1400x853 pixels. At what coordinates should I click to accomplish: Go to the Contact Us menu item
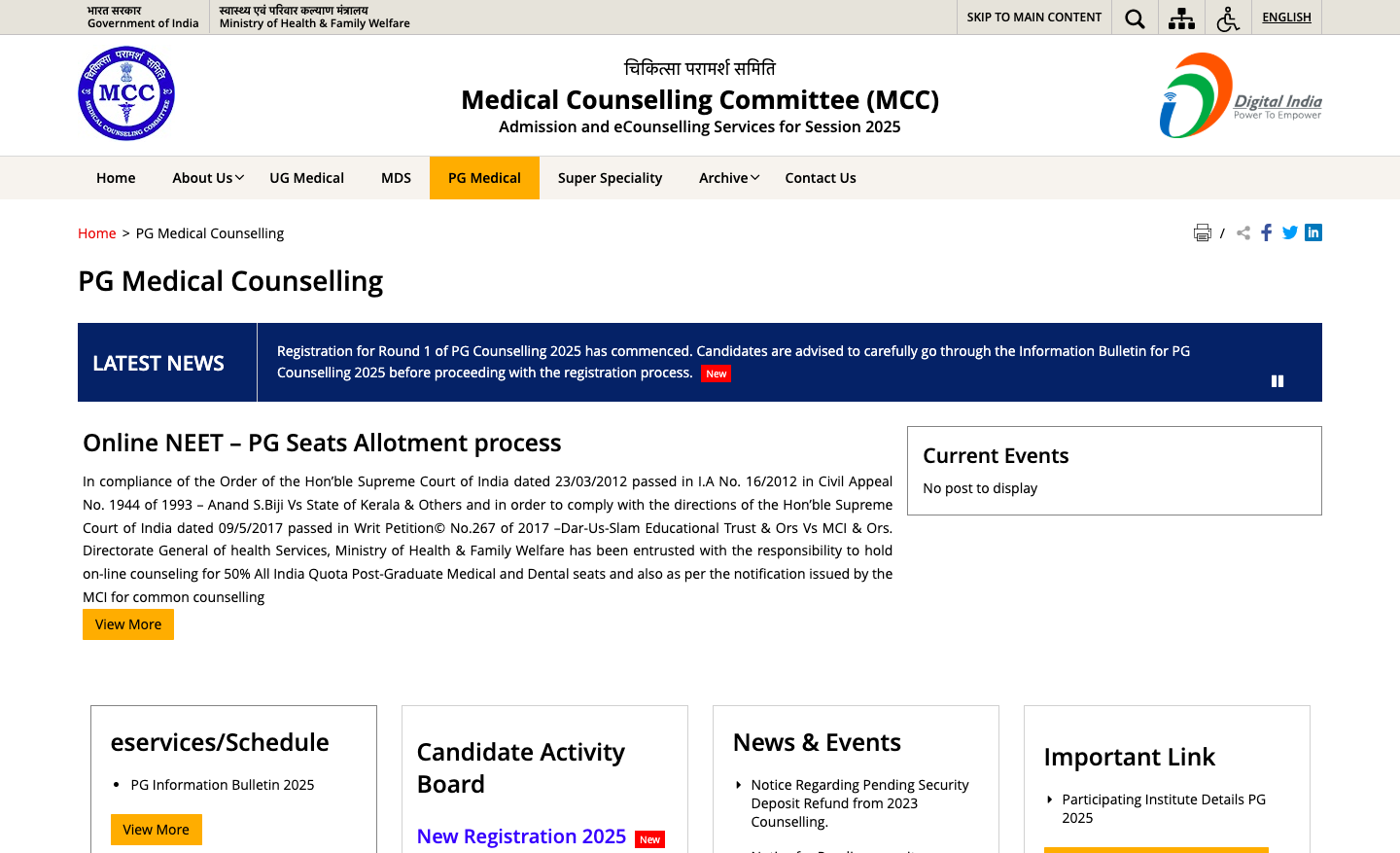pos(821,178)
